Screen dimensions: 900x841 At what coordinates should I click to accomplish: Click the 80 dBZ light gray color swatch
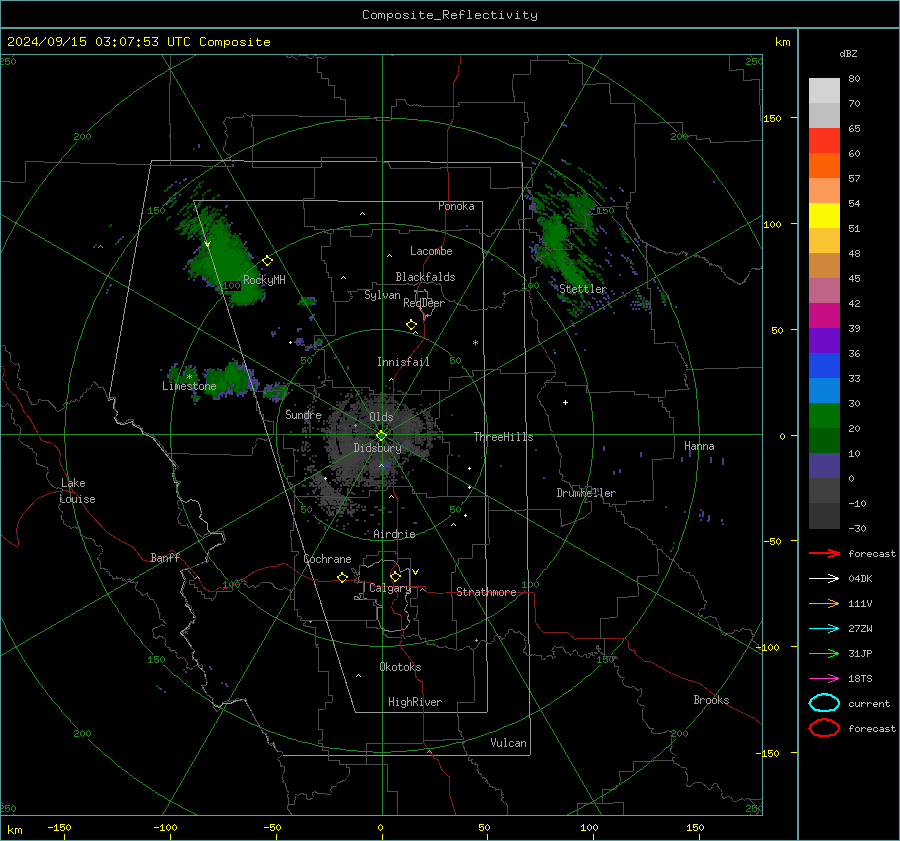click(x=824, y=91)
